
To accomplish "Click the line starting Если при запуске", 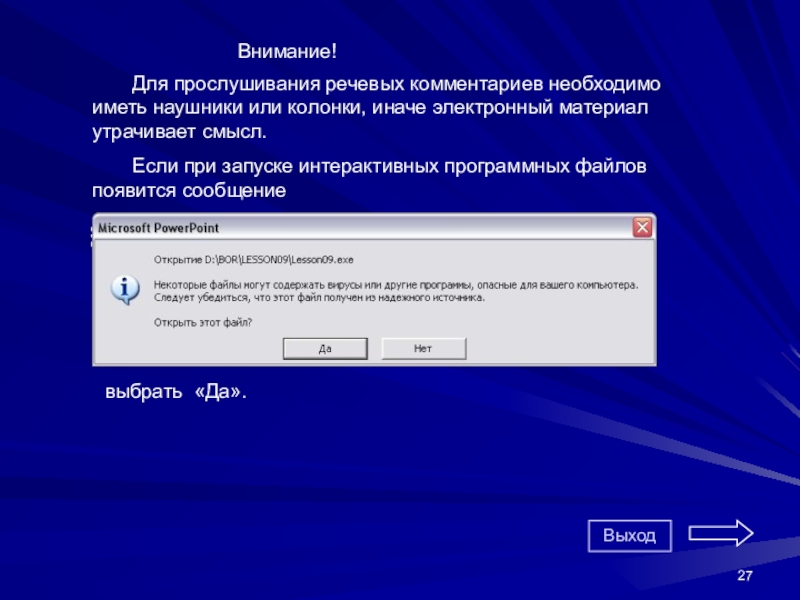I will pyautogui.click(x=389, y=166).
